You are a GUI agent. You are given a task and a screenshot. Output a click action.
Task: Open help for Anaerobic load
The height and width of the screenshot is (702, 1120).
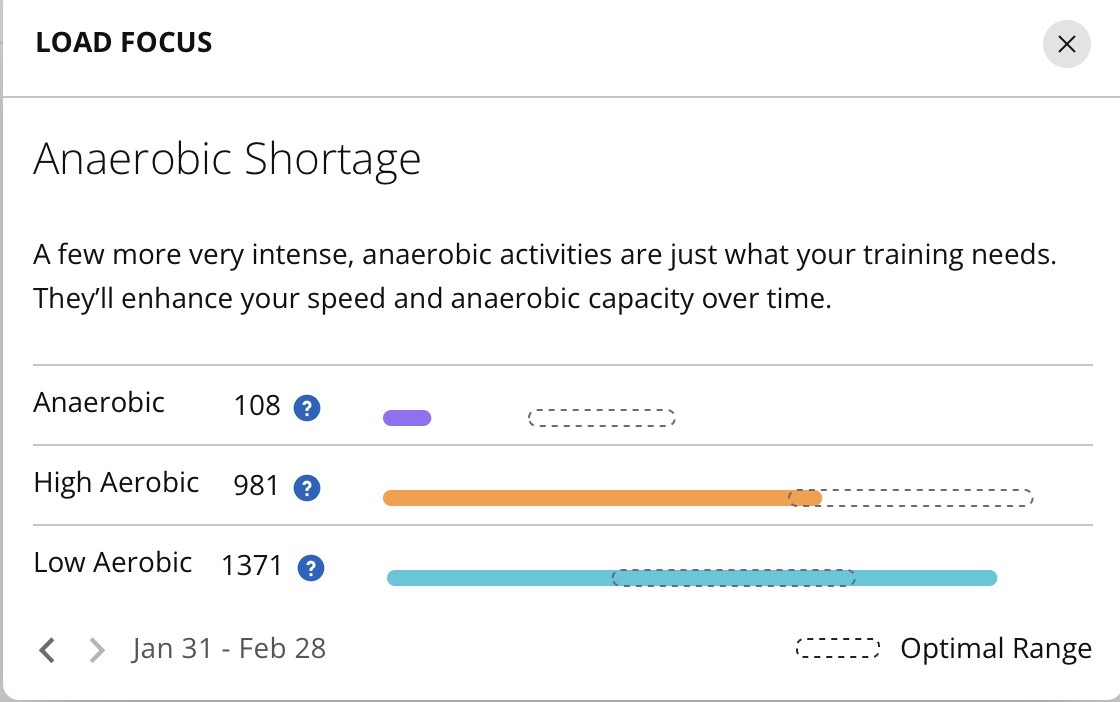307,408
